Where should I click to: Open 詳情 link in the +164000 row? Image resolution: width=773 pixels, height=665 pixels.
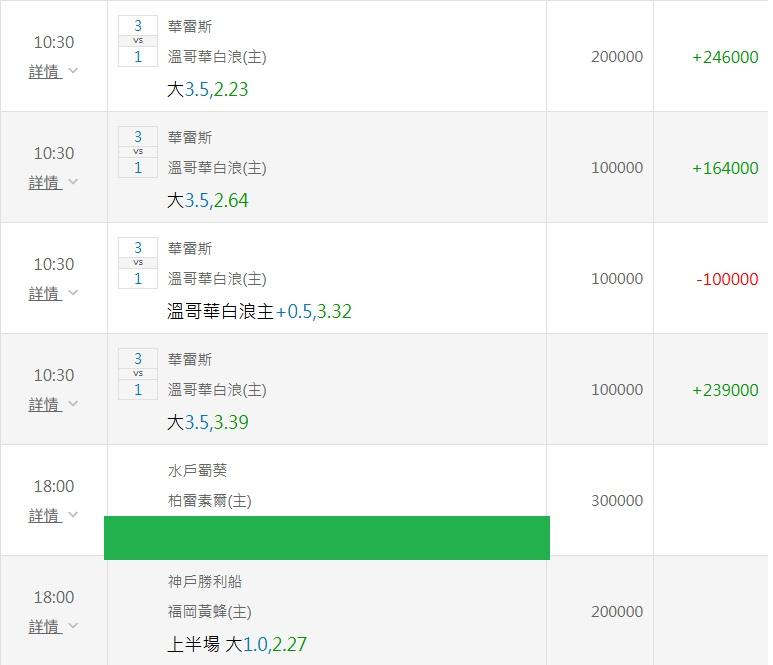coord(45,183)
